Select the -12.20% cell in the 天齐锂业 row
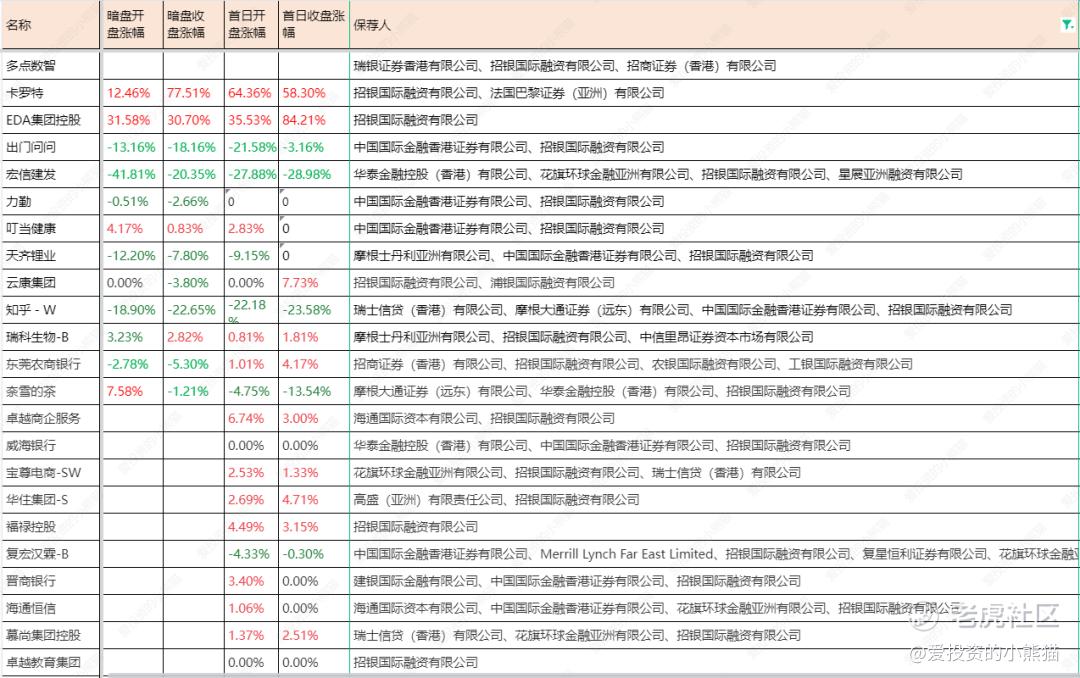This screenshot has width=1080, height=678. click(132, 256)
